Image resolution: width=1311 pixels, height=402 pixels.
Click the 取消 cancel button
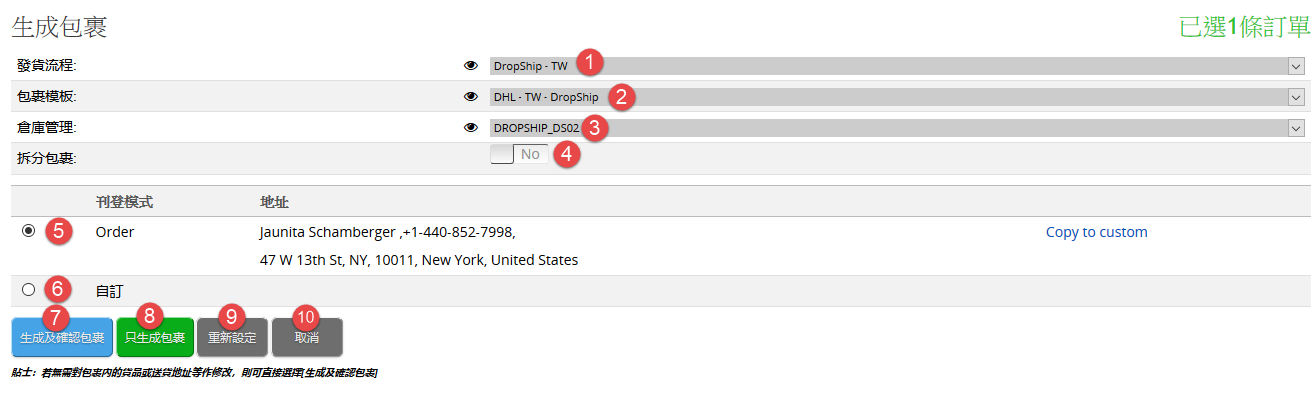pos(307,338)
